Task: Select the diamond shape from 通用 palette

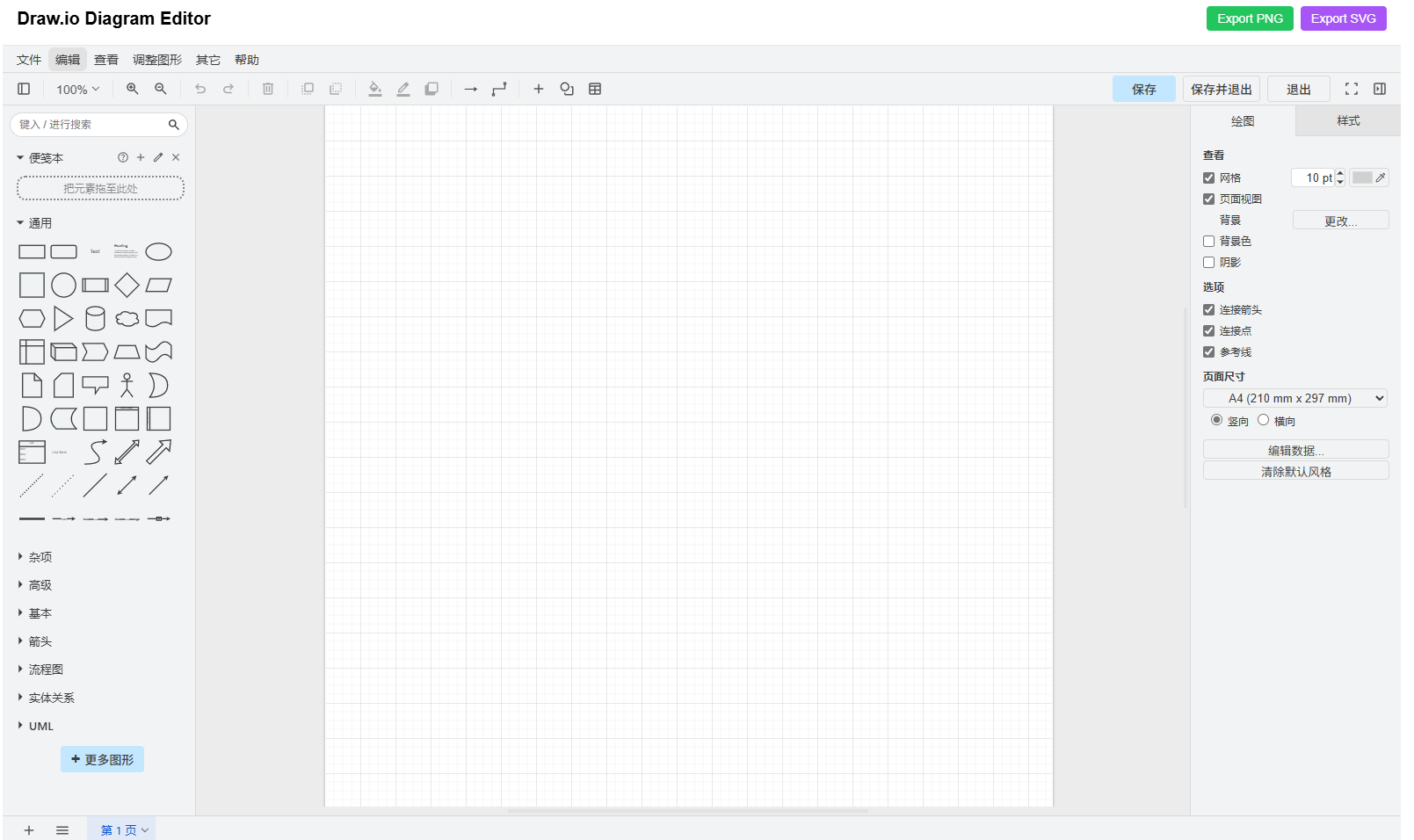Action: point(127,285)
